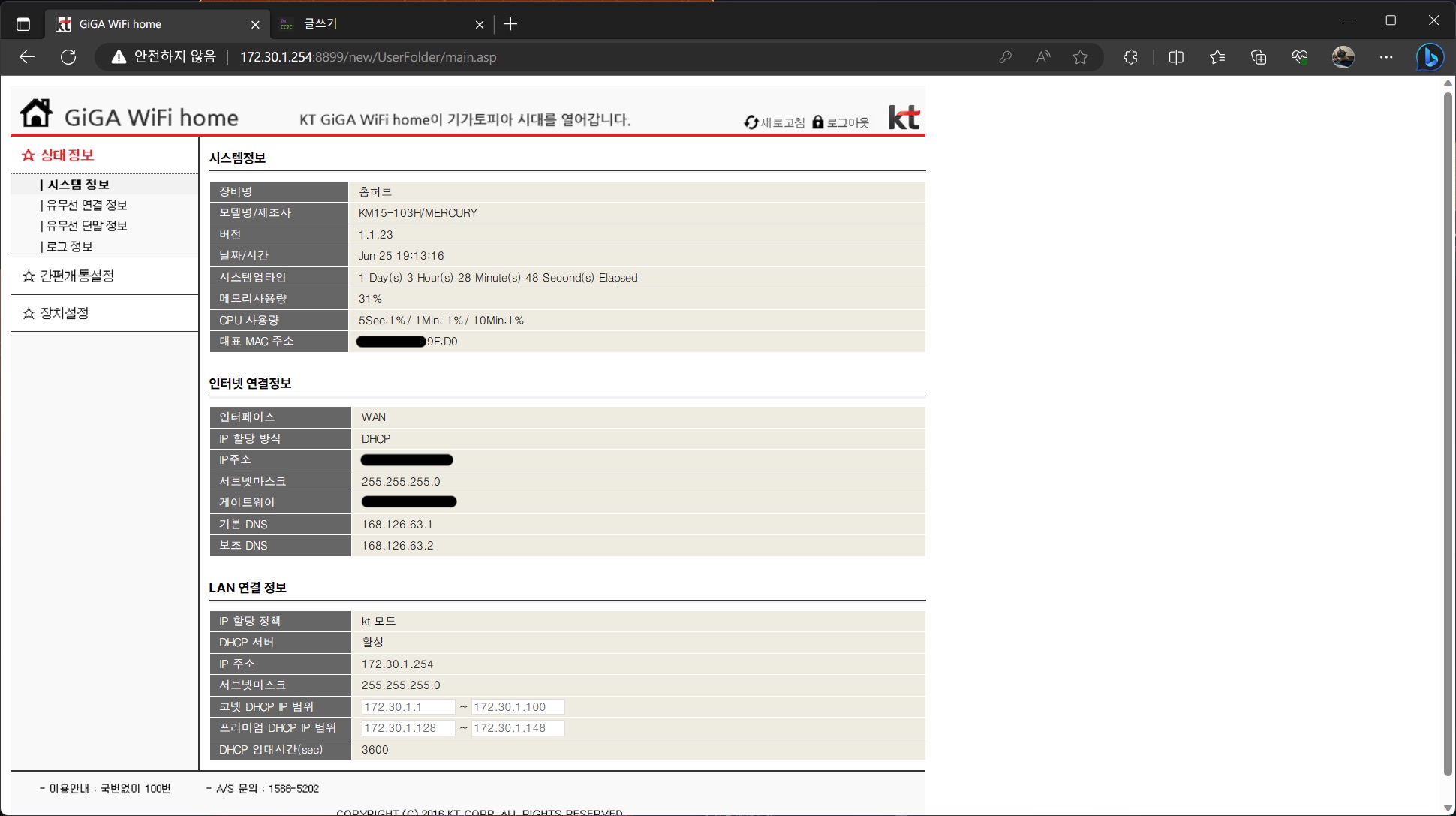Click the 로그아웃 lock icon
The image size is (1456, 816).
(x=817, y=122)
